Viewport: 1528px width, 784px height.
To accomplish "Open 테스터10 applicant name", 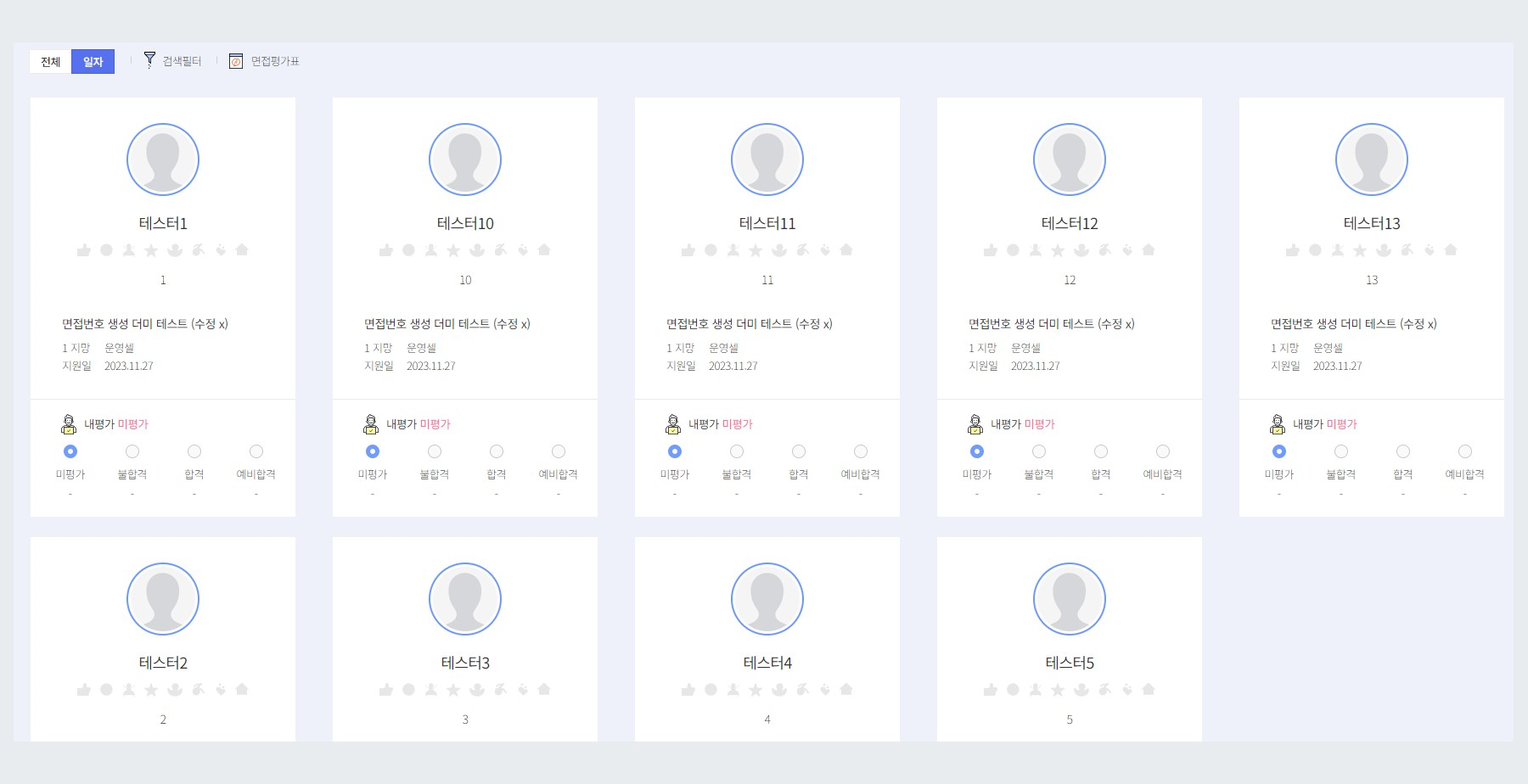I will tap(465, 223).
